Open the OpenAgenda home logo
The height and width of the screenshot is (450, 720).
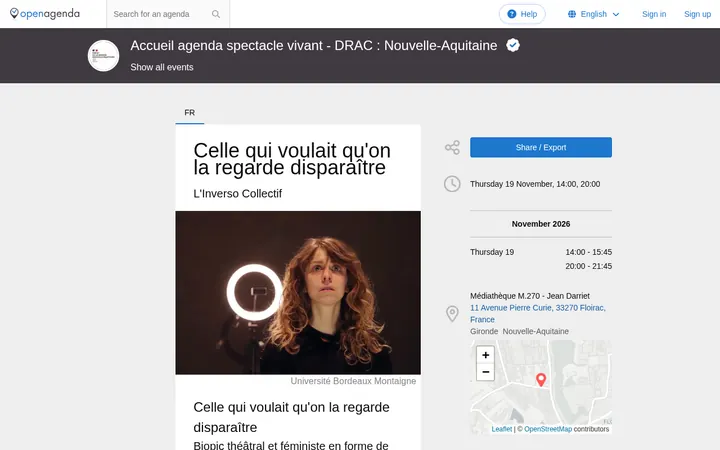[45, 14]
